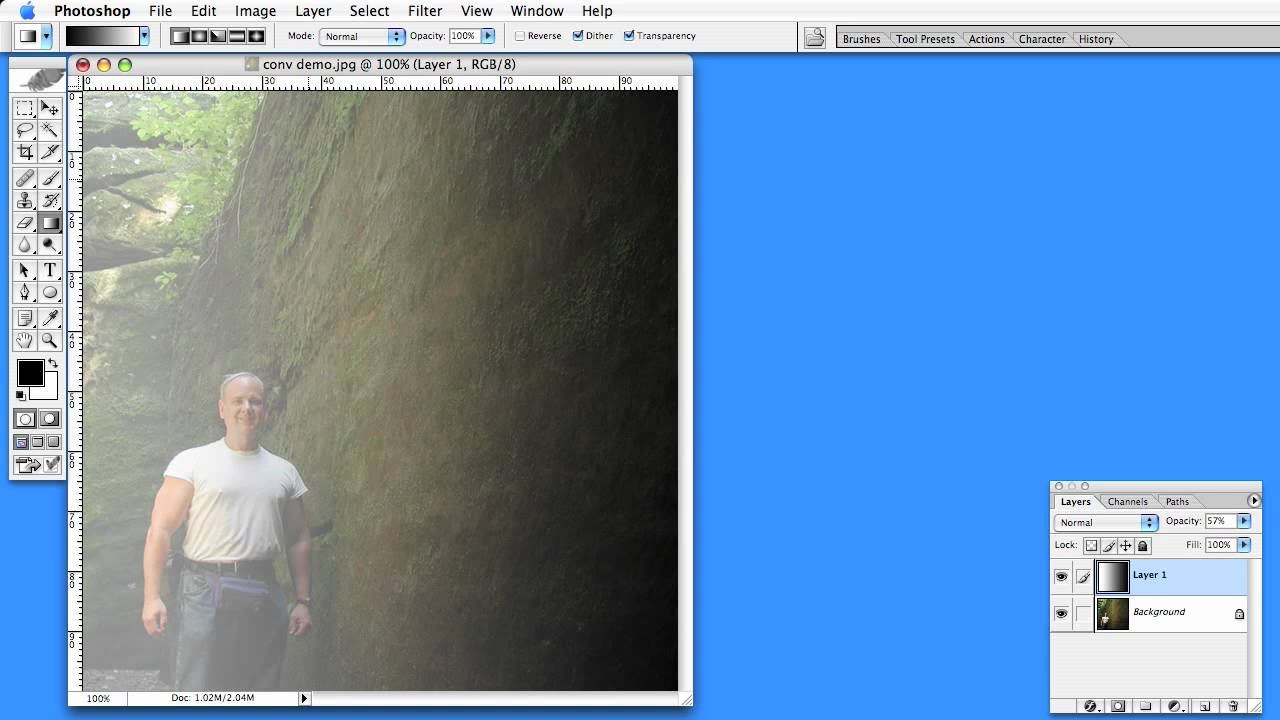Select the Type tool
The image size is (1280, 720).
50,271
